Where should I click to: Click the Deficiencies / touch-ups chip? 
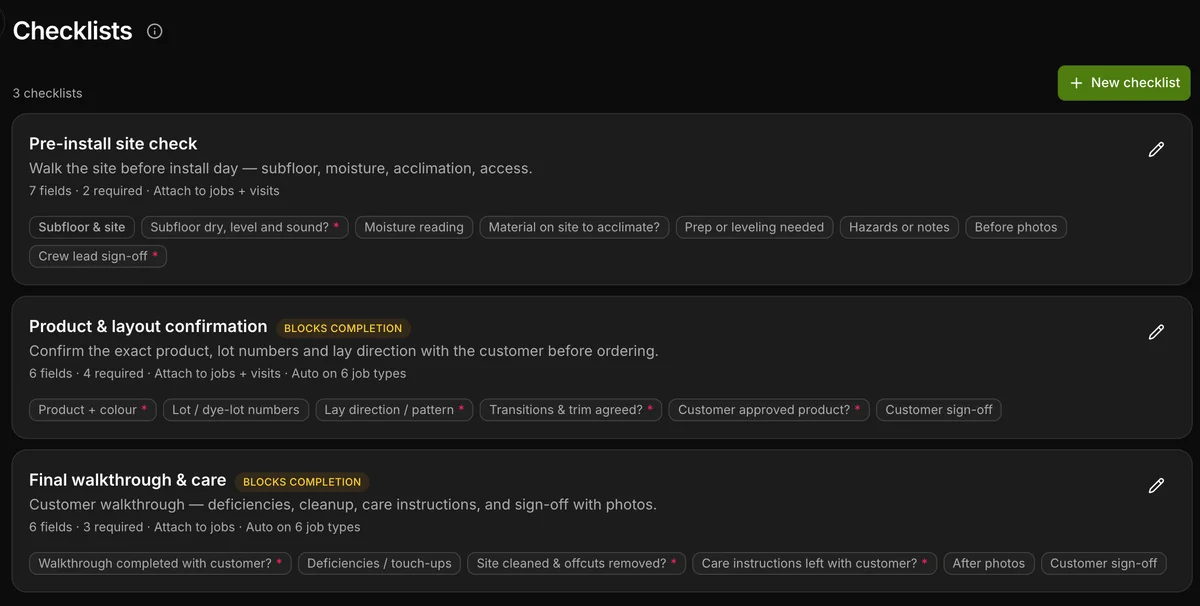(x=379, y=564)
